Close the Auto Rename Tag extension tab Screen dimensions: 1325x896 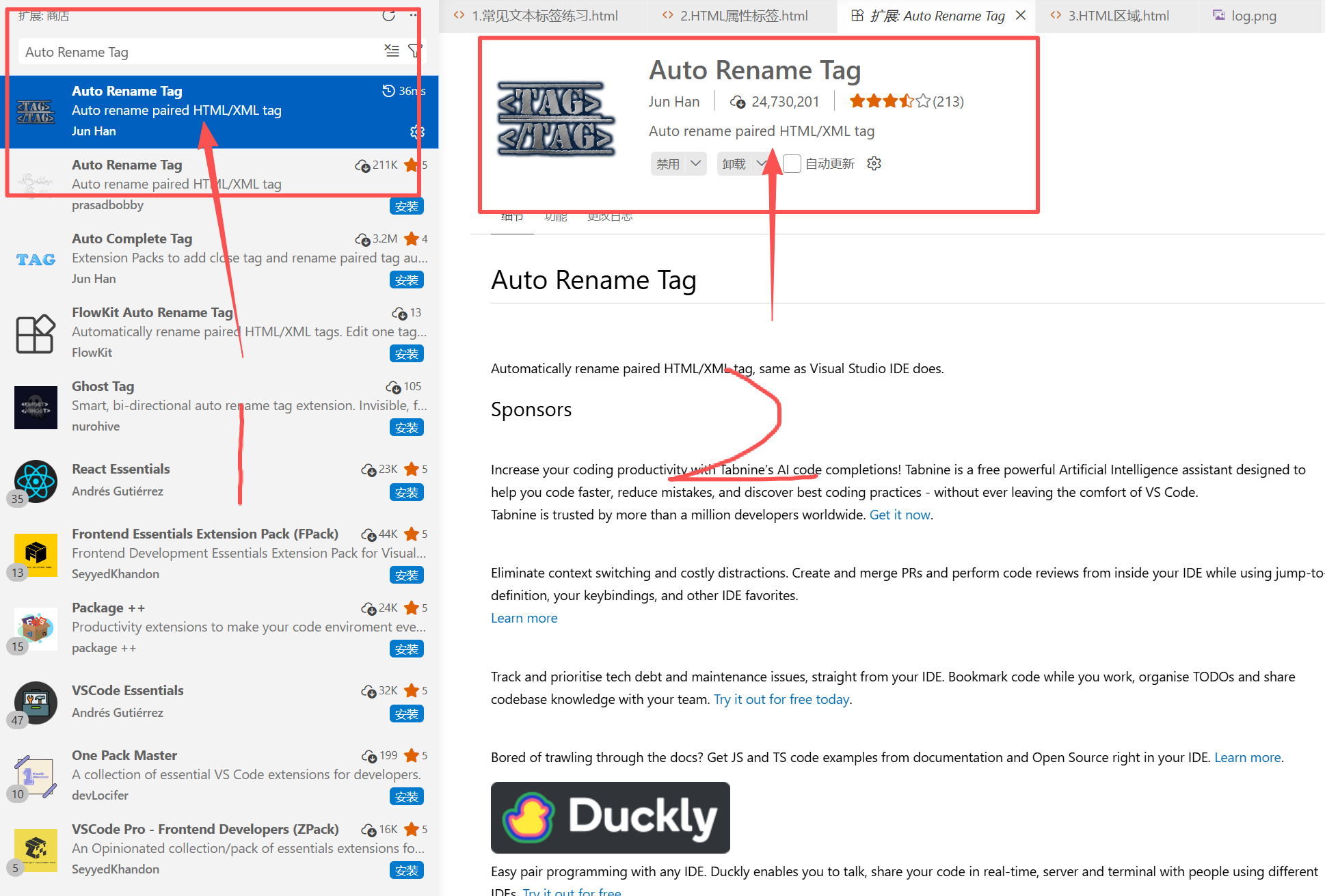click(x=1021, y=15)
